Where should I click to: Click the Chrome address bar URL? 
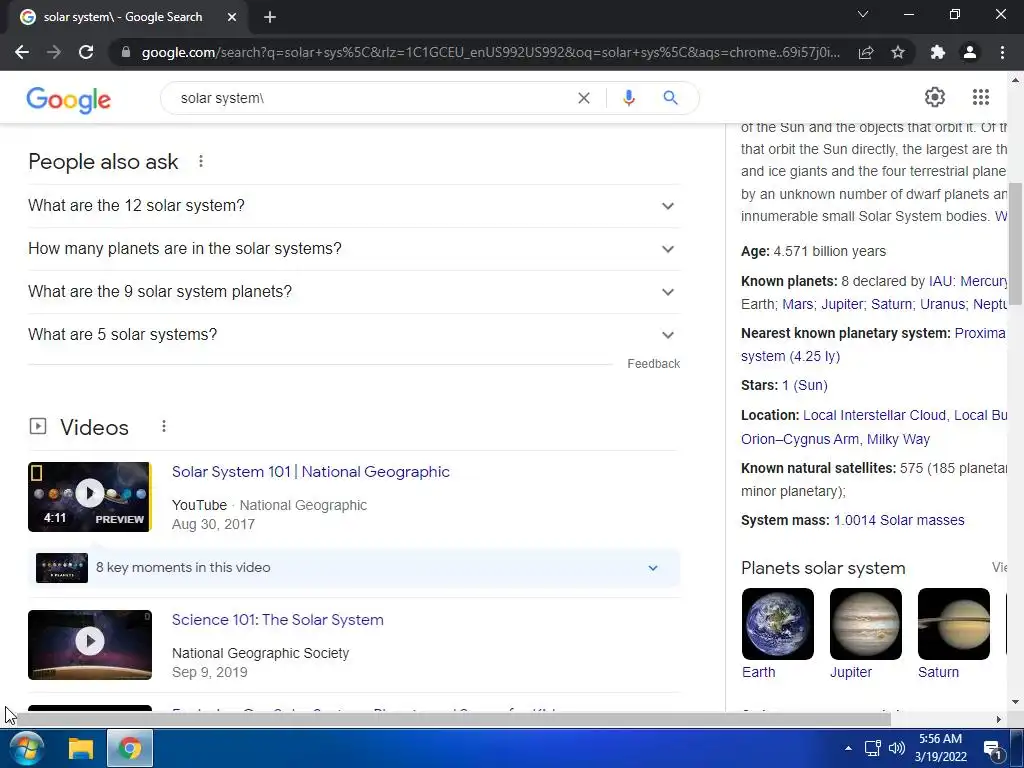click(x=490, y=52)
